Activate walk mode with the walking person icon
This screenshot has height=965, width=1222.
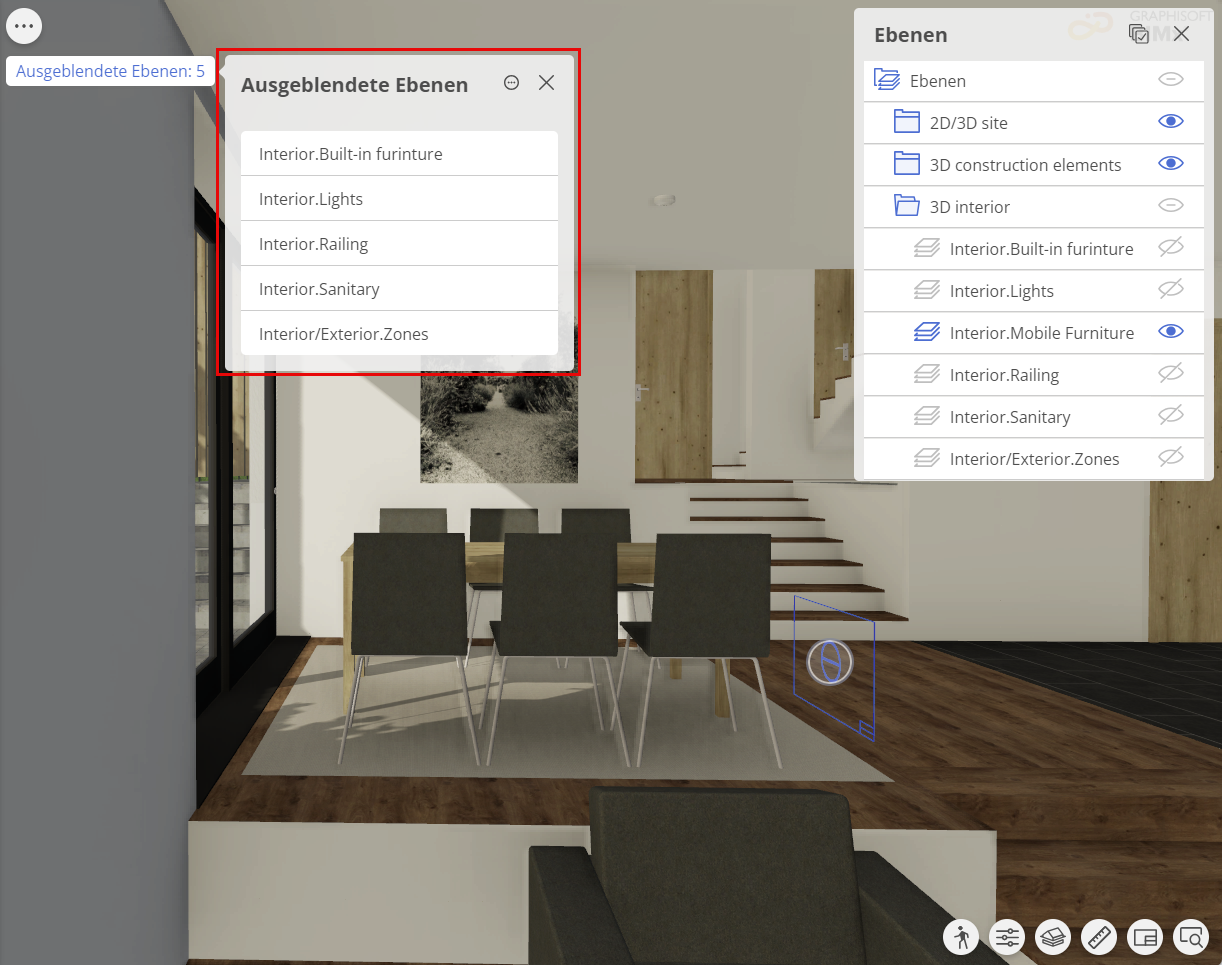pos(961,937)
